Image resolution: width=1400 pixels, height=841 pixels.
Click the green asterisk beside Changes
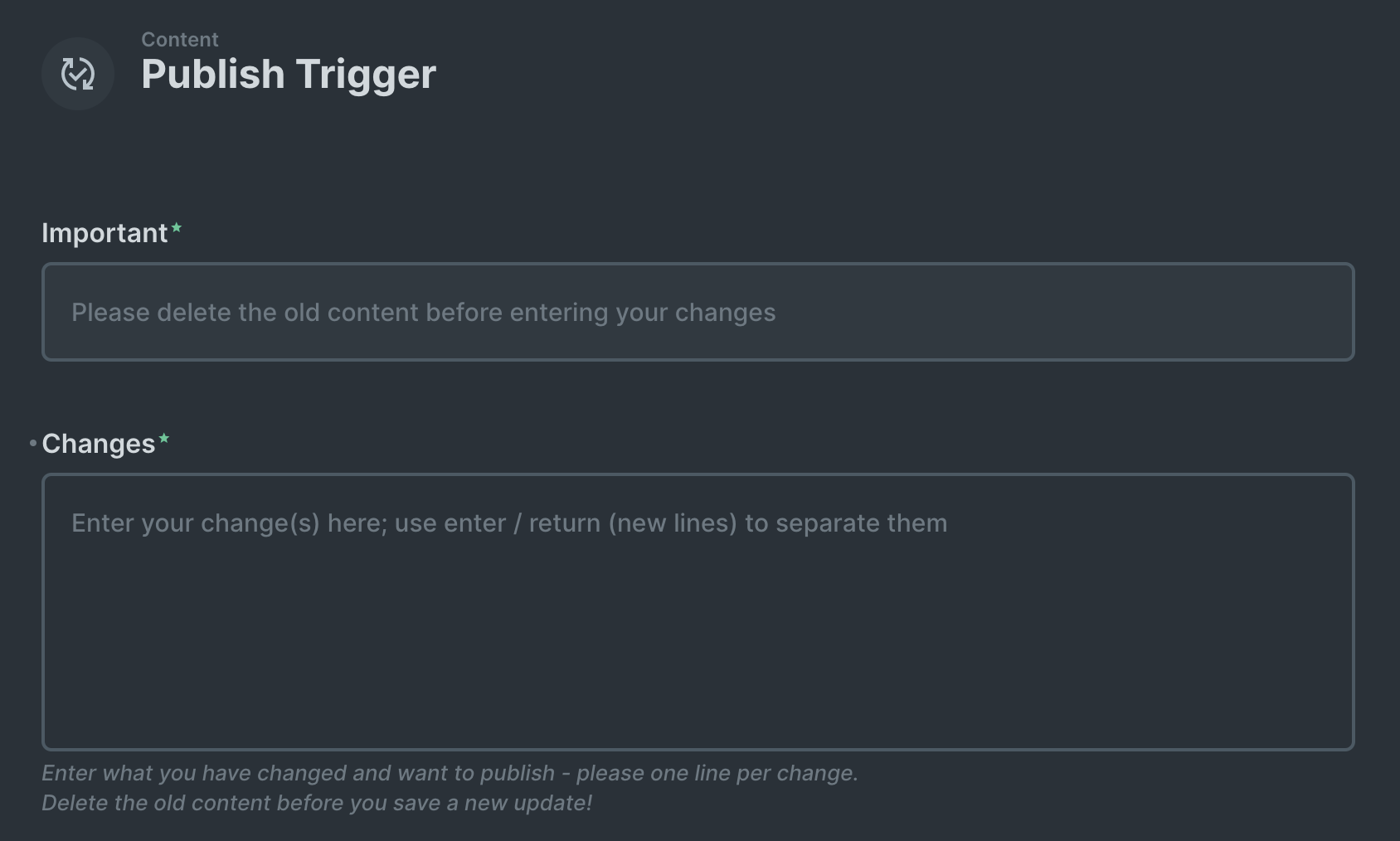pyautogui.click(x=163, y=439)
